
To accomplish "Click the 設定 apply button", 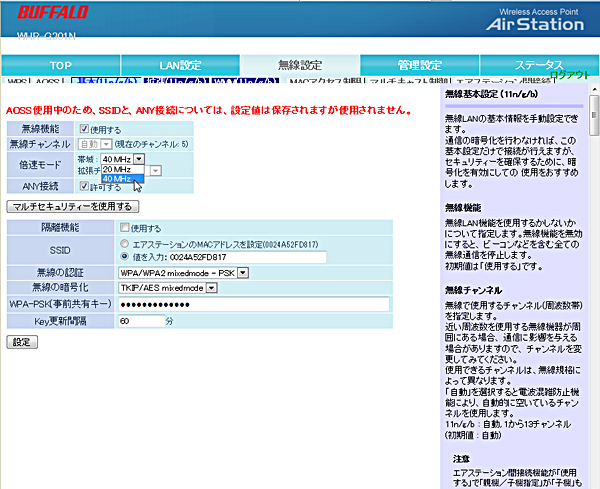I will click(x=20, y=342).
